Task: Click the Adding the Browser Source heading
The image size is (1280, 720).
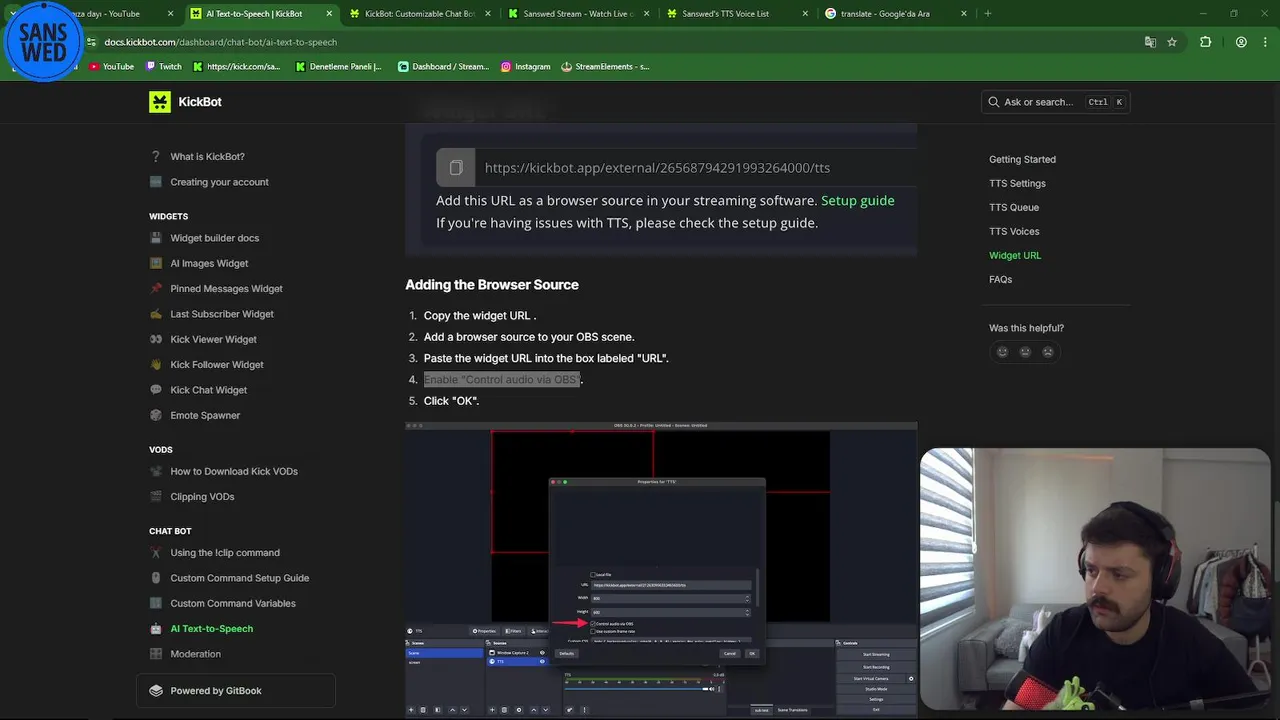Action: click(x=492, y=285)
